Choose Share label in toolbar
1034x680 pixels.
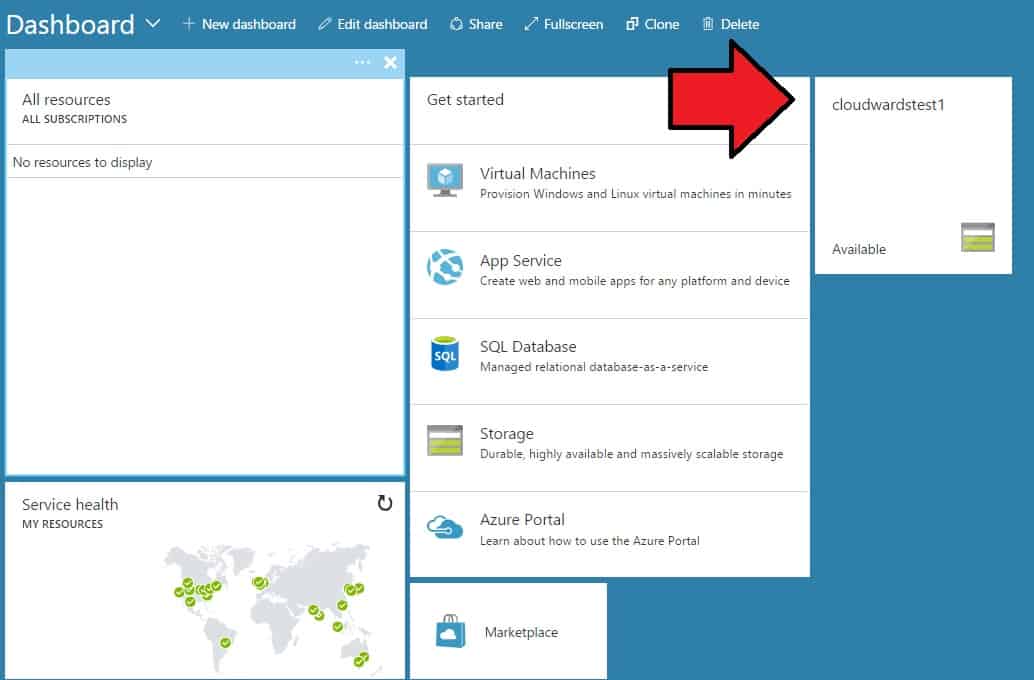click(485, 24)
